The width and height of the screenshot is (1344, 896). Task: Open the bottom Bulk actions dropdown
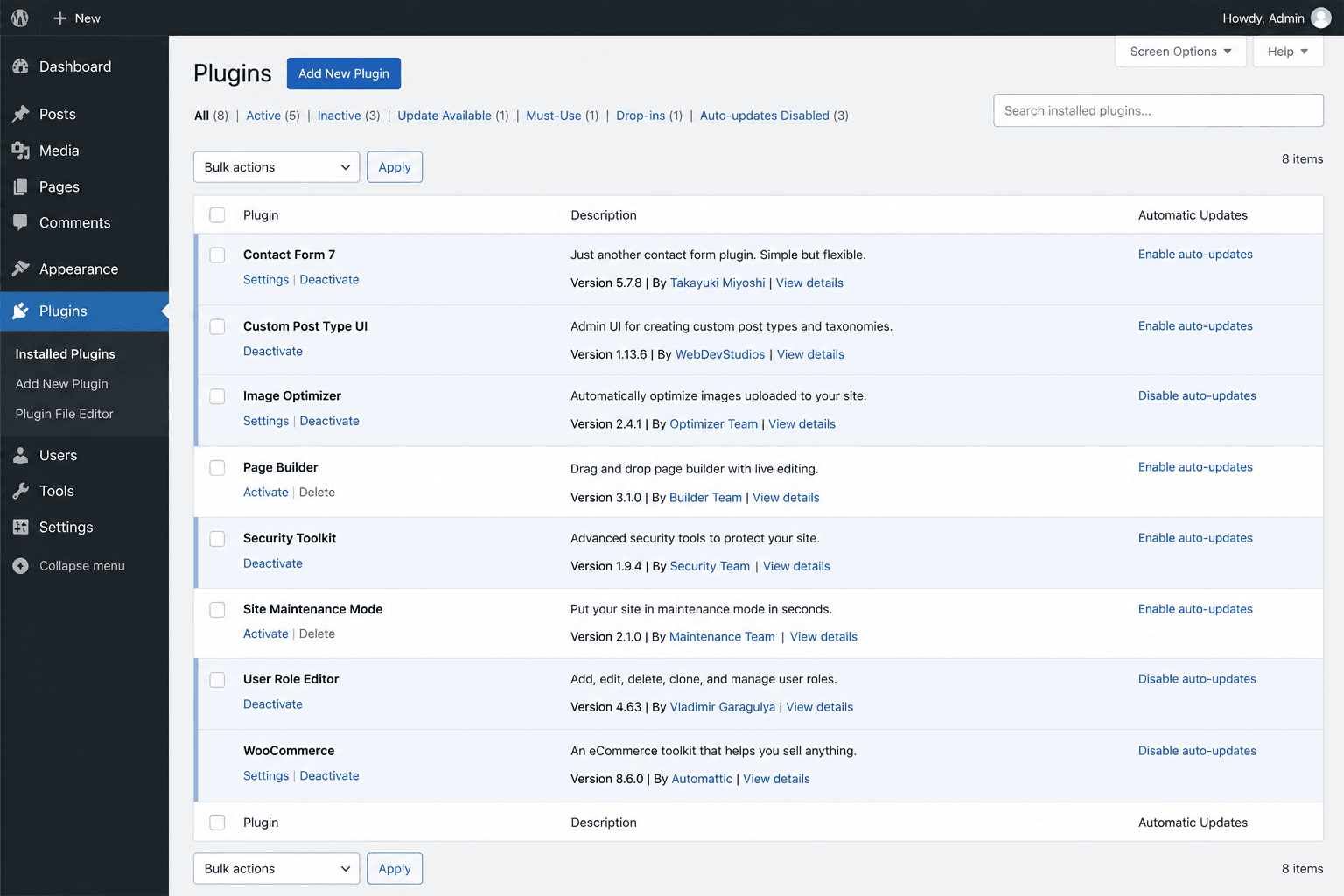point(276,869)
